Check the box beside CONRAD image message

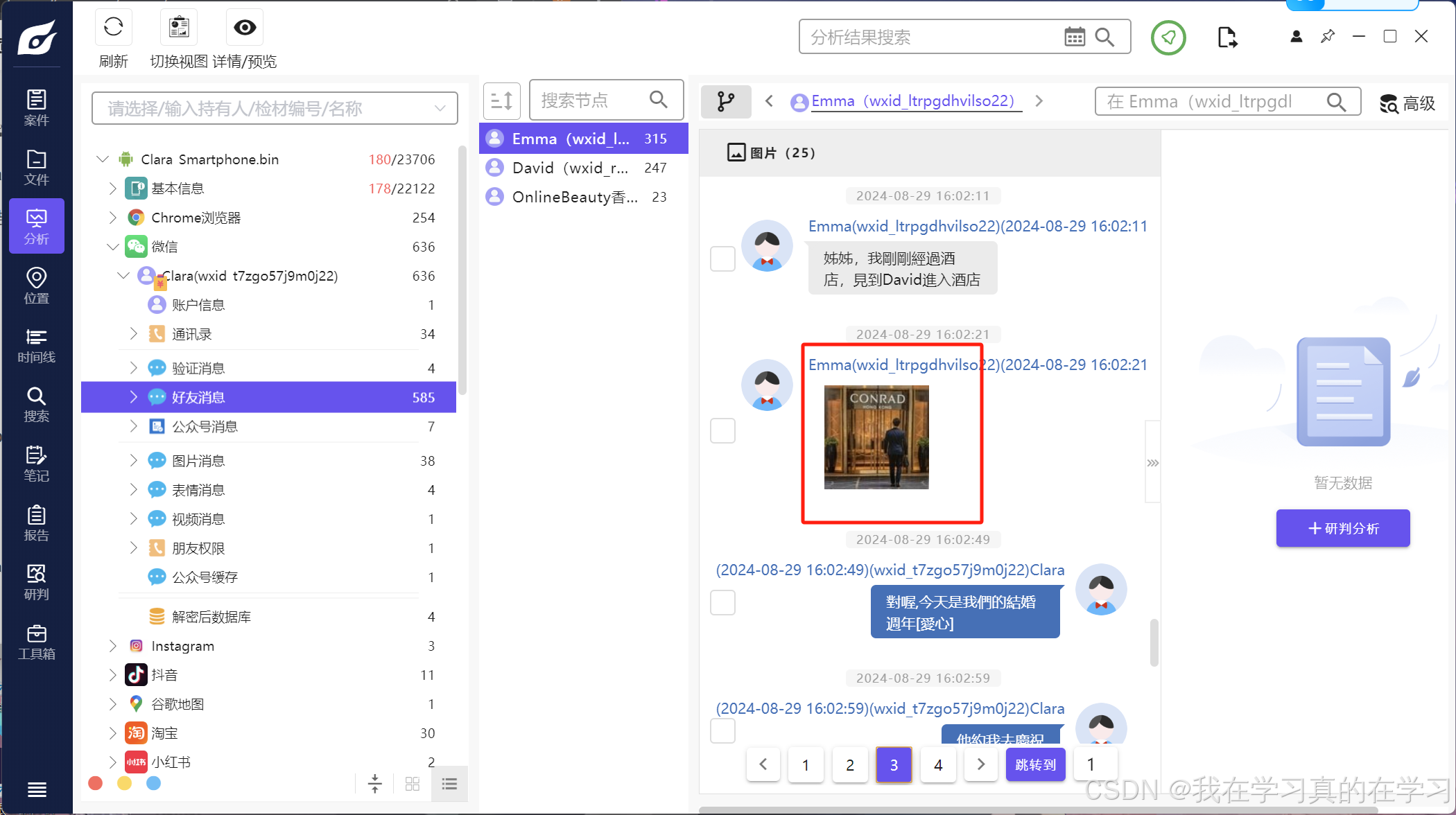point(722,430)
